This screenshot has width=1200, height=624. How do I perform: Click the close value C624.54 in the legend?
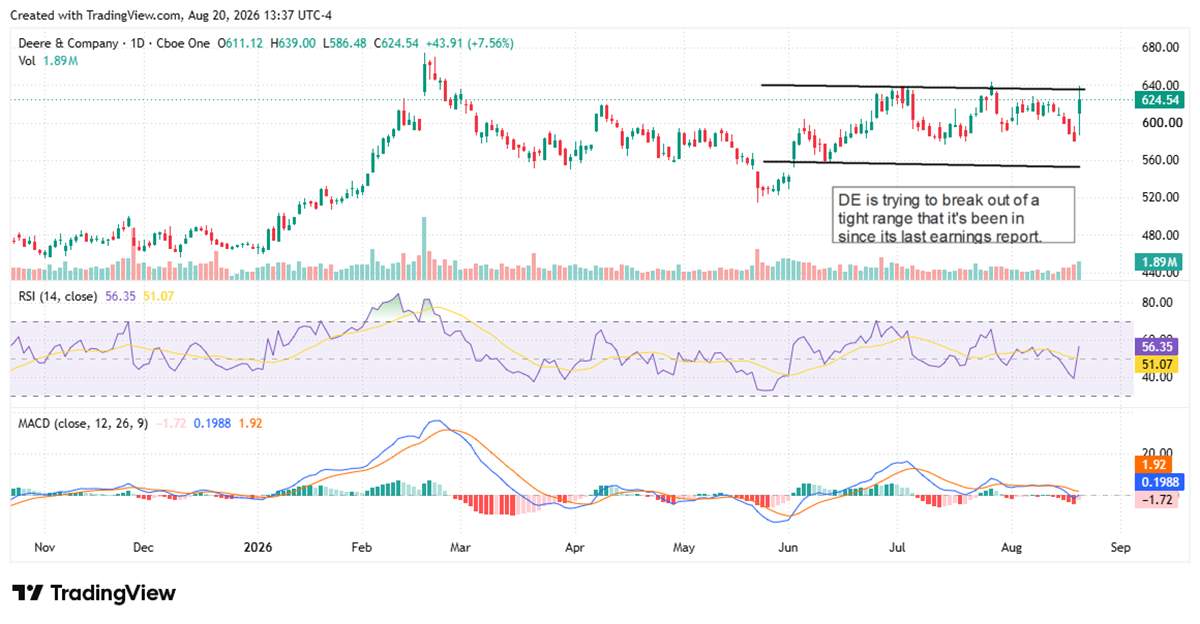(x=398, y=43)
